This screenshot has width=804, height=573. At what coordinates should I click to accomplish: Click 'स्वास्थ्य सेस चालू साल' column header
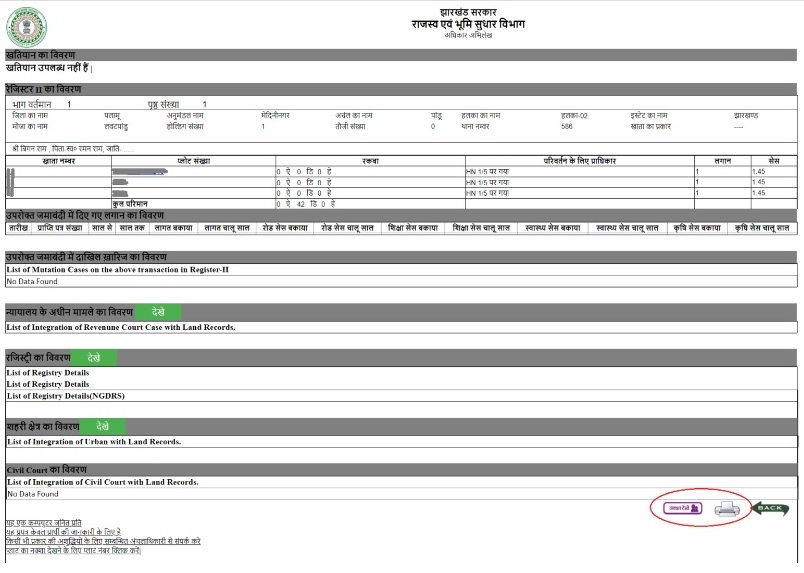pos(627,228)
